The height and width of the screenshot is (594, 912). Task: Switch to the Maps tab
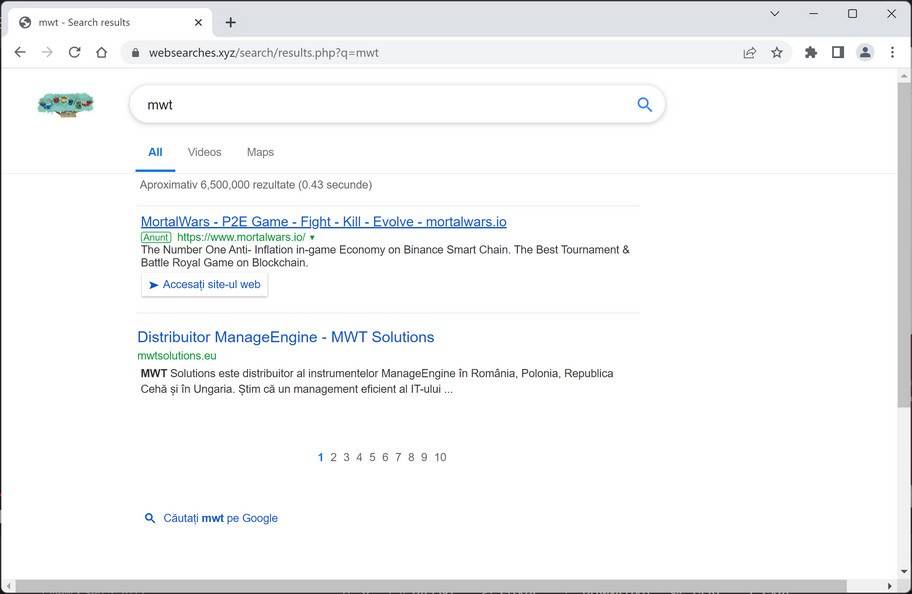260,152
